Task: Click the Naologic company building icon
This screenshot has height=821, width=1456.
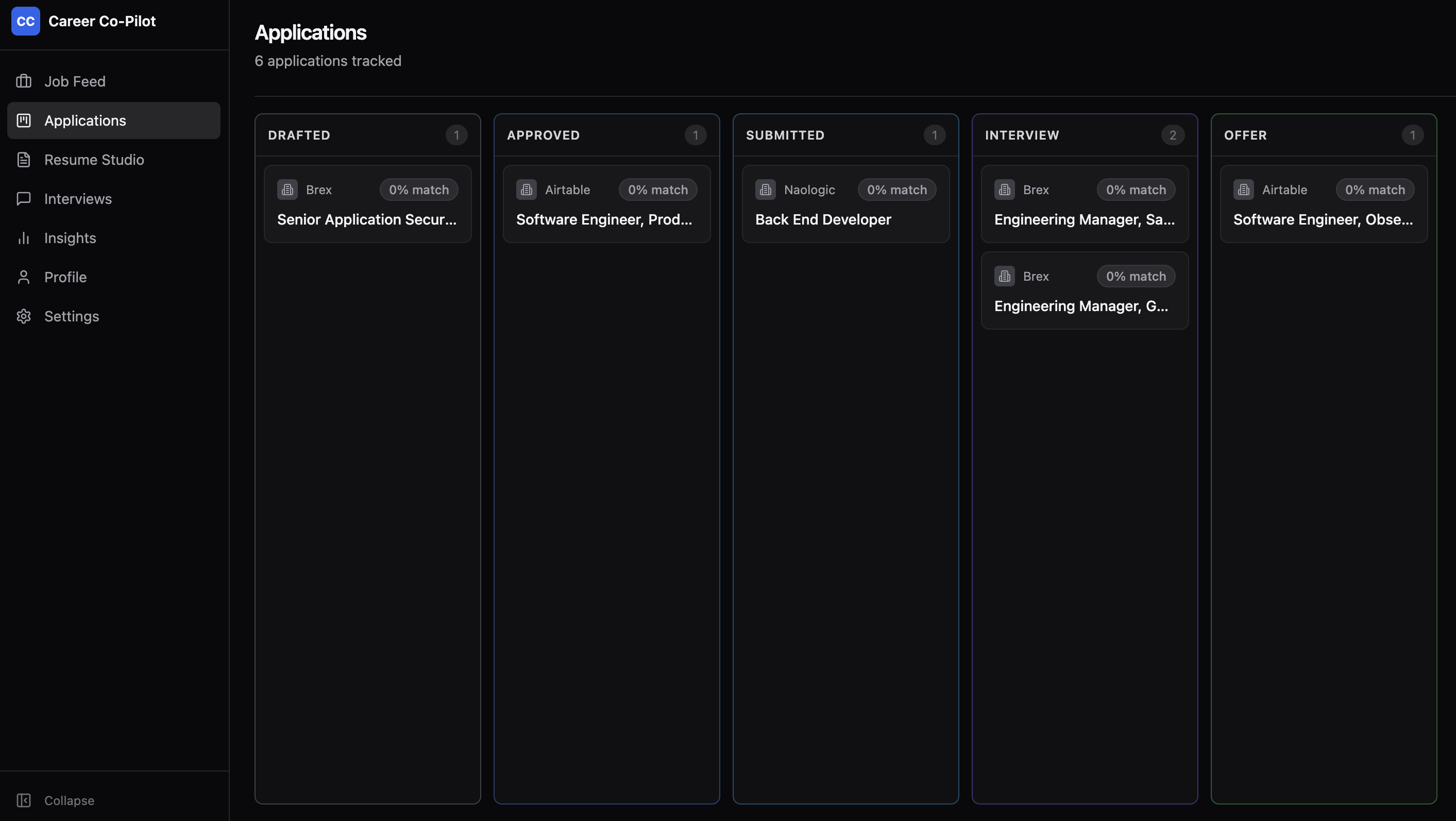Action: pos(765,190)
